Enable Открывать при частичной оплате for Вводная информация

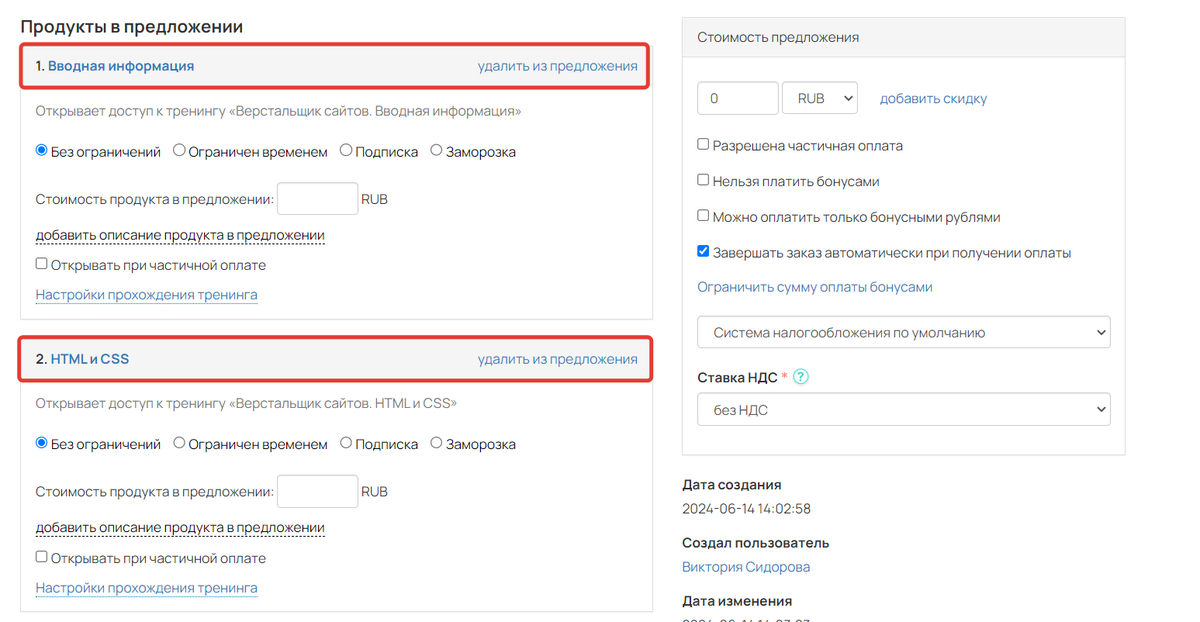[42, 264]
